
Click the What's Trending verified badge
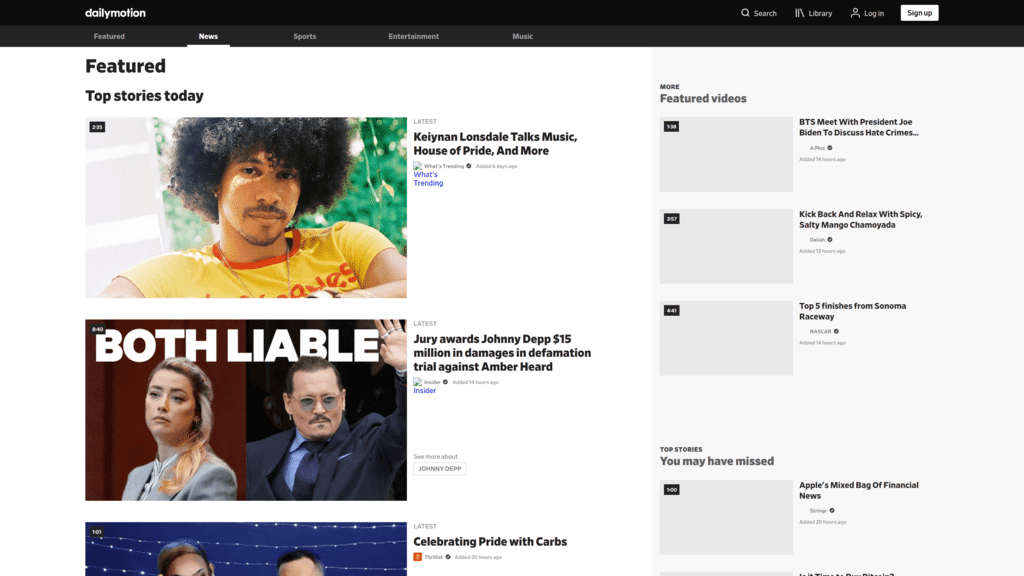(469, 166)
